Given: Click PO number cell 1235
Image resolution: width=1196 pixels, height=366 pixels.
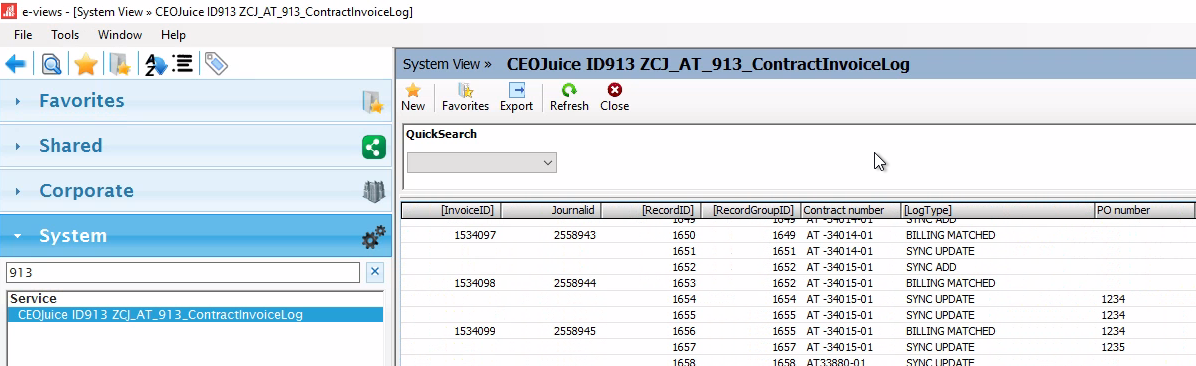Looking at the screenshot, I should [1113, 347].
